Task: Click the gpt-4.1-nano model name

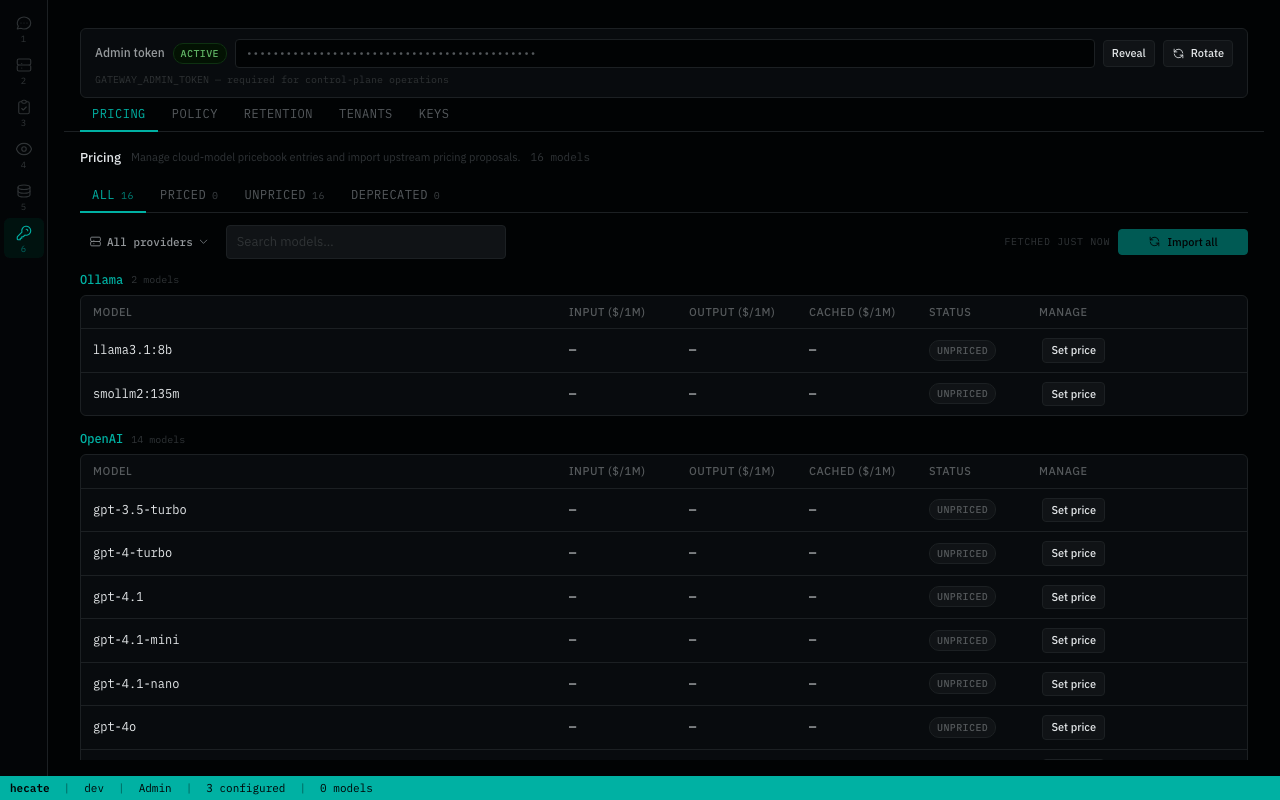Action: [x=136, y=684]
